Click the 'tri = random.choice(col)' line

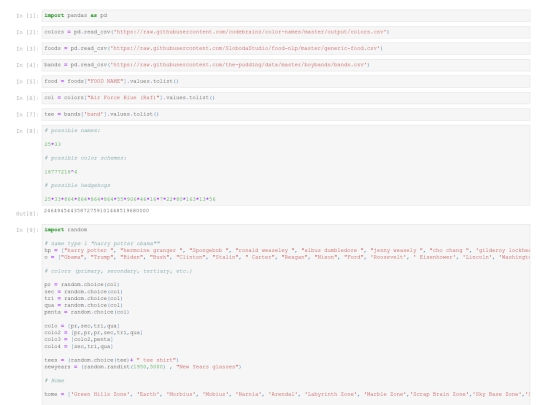point(84,298)
